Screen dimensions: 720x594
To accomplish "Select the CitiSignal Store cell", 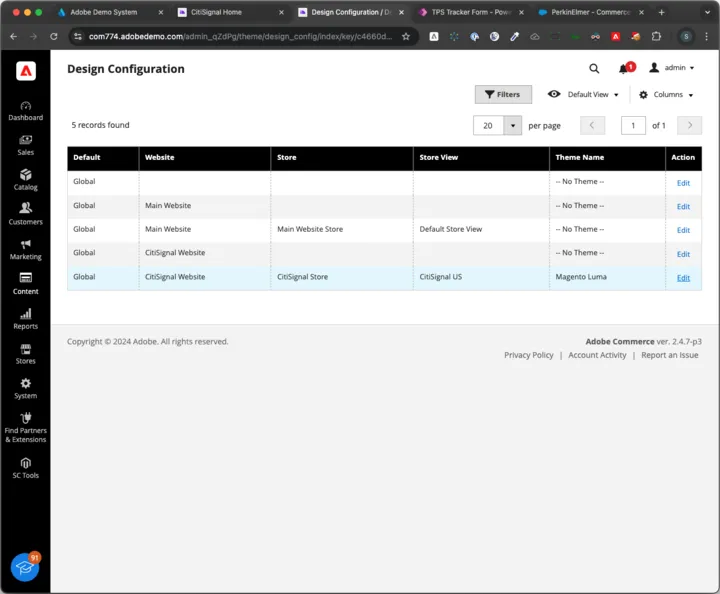I will pos(342,277).
